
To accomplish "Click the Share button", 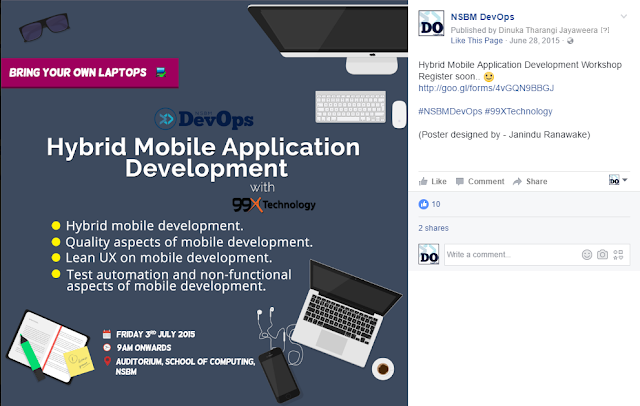I will pyautogui.click(x=530, y=181).
